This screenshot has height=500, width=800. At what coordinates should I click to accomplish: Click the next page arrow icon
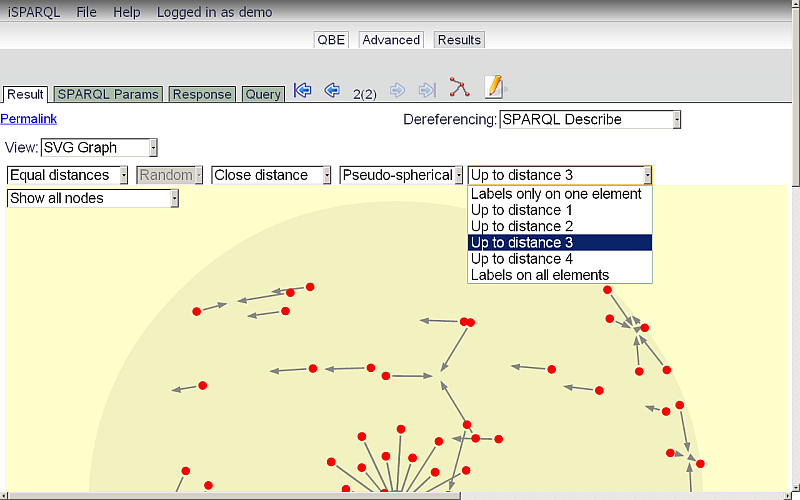coord(397,91)
